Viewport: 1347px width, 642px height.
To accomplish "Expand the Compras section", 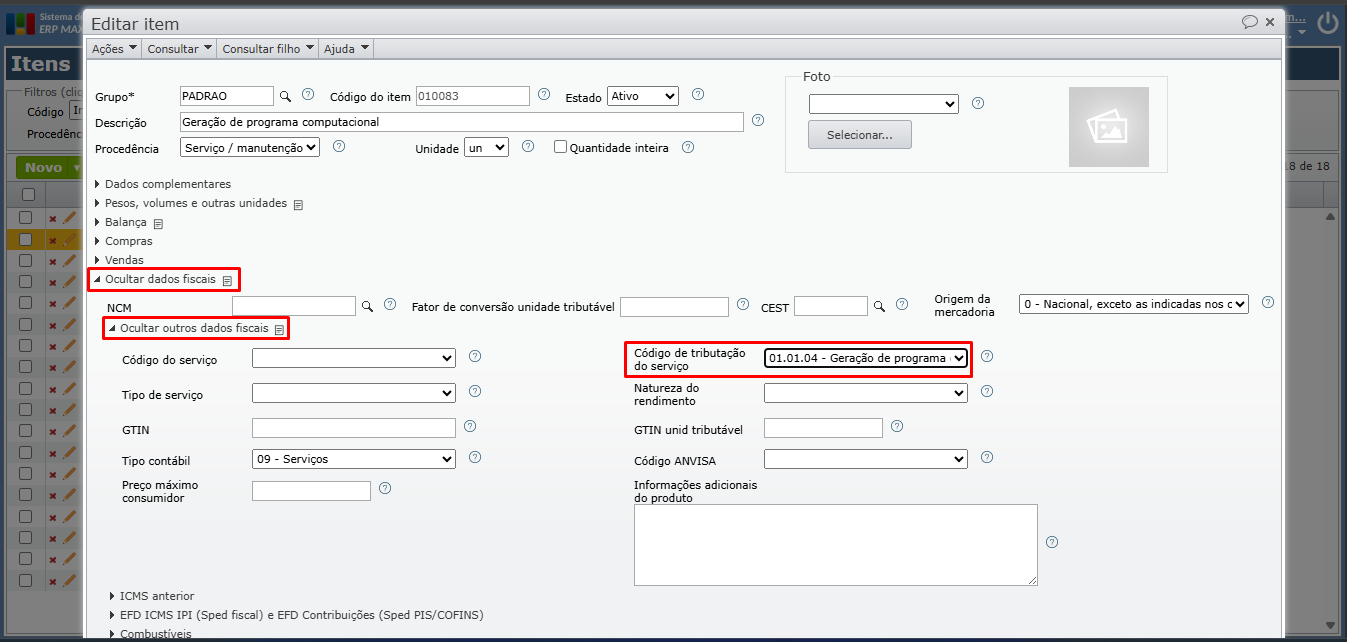I will click(123, 241).
